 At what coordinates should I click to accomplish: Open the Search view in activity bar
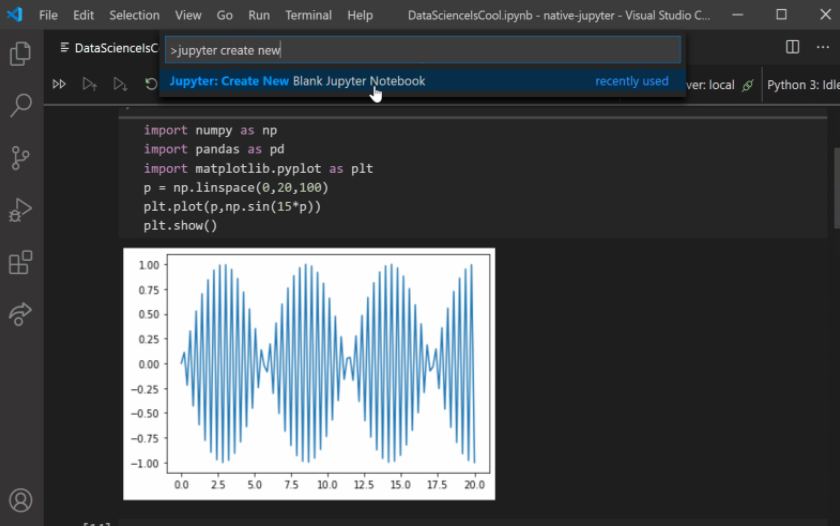[x=20, y=105]
